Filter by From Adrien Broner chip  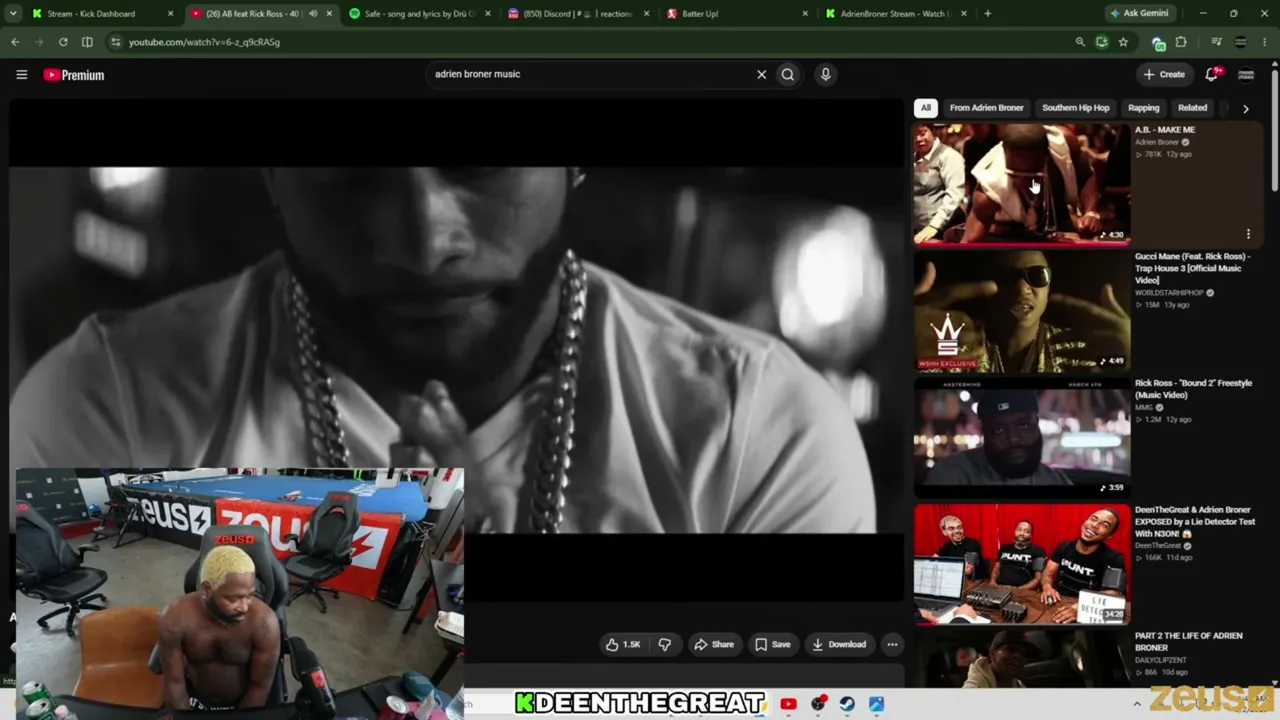[986, 108]
